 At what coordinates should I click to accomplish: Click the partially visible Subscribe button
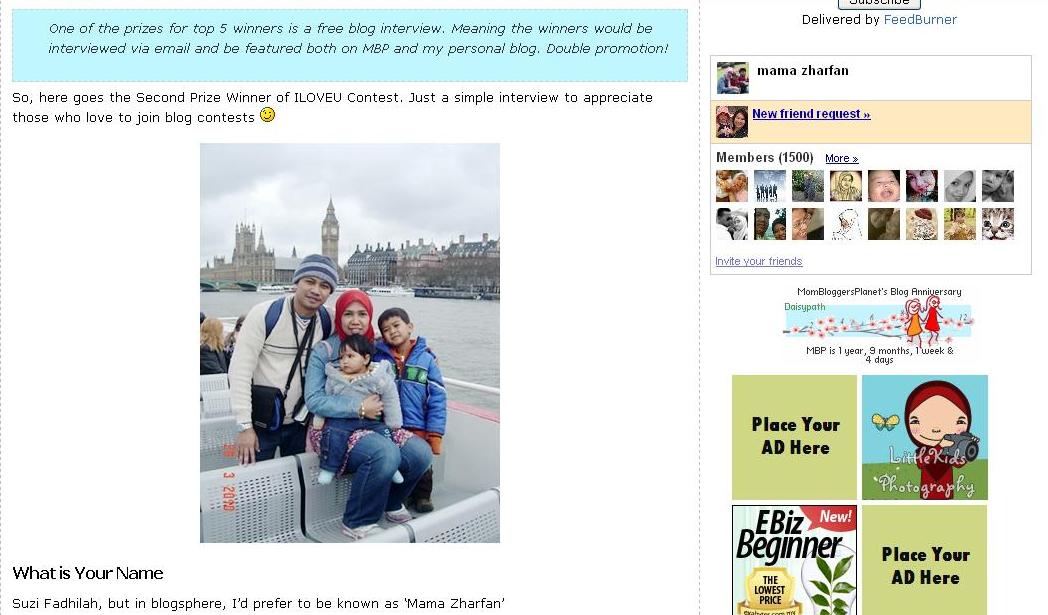(879, 3)
